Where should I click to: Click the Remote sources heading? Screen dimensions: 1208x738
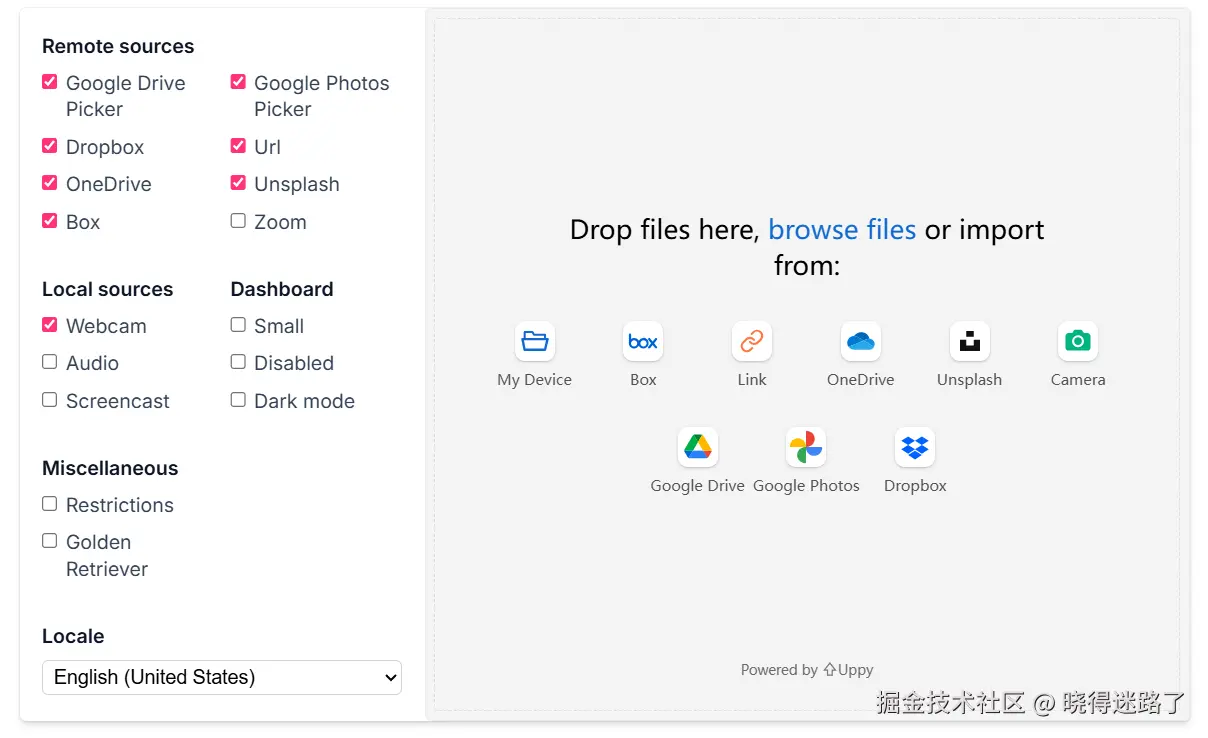tap(118, 46)
